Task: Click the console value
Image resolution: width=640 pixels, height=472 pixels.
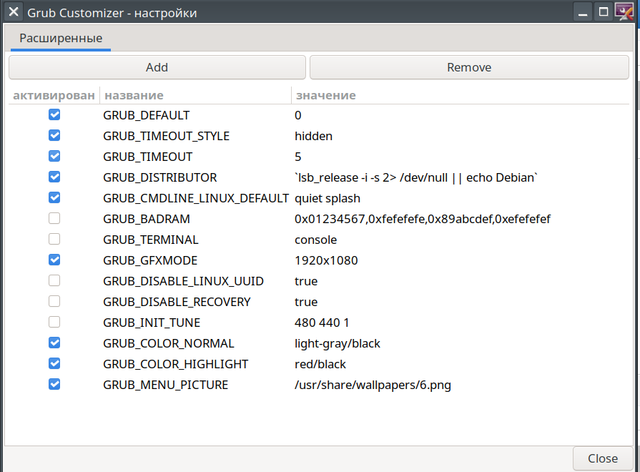Action: click(x=316, y=240)
